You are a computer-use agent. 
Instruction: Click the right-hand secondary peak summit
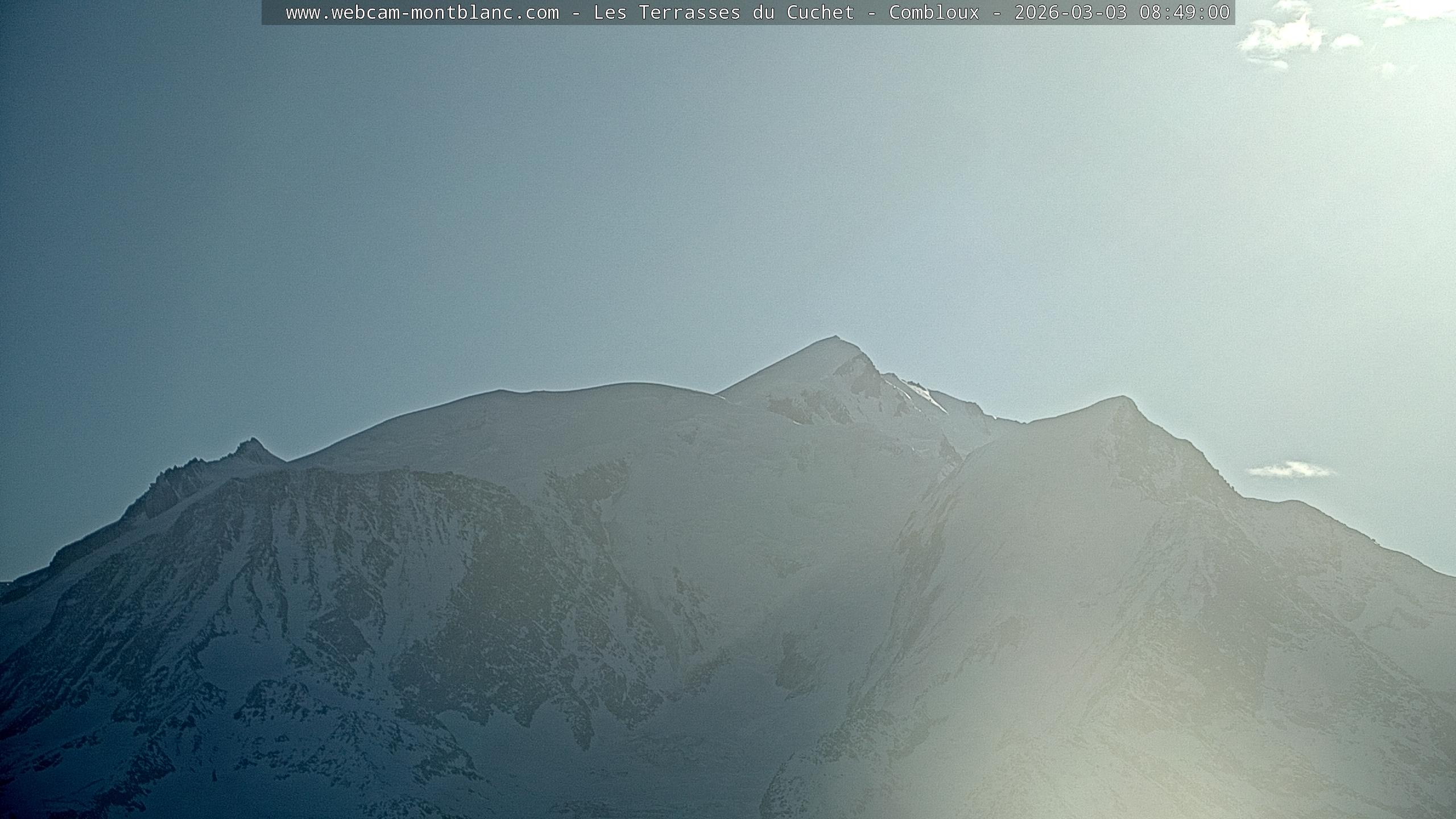coord(1122,398)
